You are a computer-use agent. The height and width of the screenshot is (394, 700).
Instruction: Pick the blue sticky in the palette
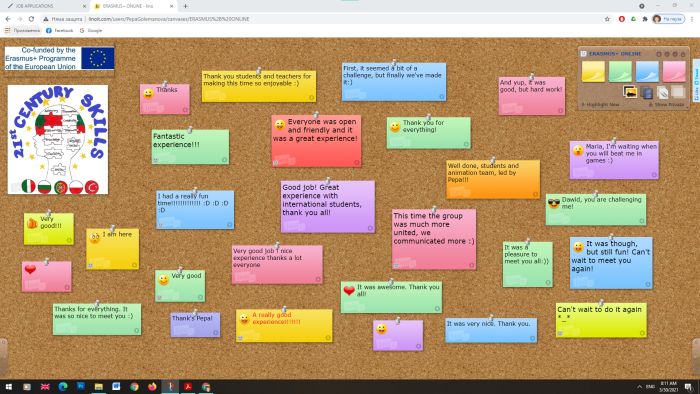(x=647, y=71)
